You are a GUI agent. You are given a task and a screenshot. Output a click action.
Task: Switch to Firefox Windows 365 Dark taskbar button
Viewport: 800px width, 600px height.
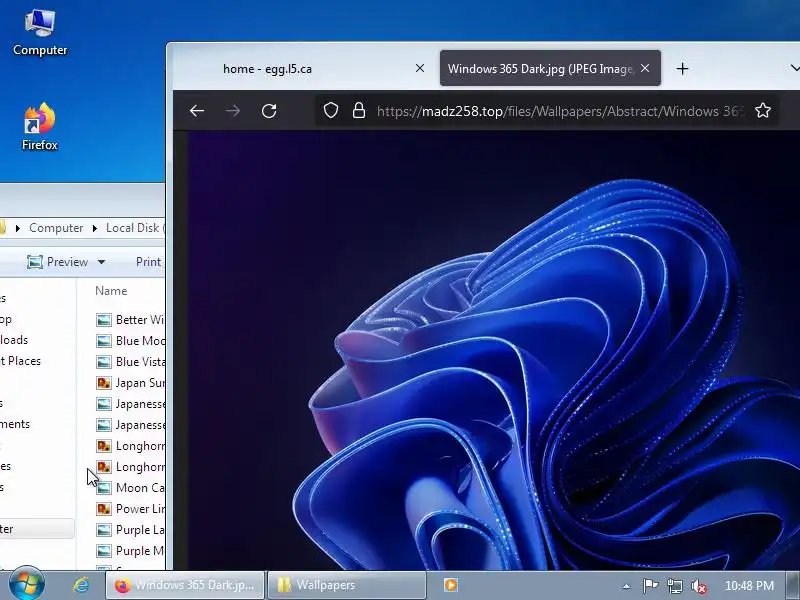pos(185,585)
